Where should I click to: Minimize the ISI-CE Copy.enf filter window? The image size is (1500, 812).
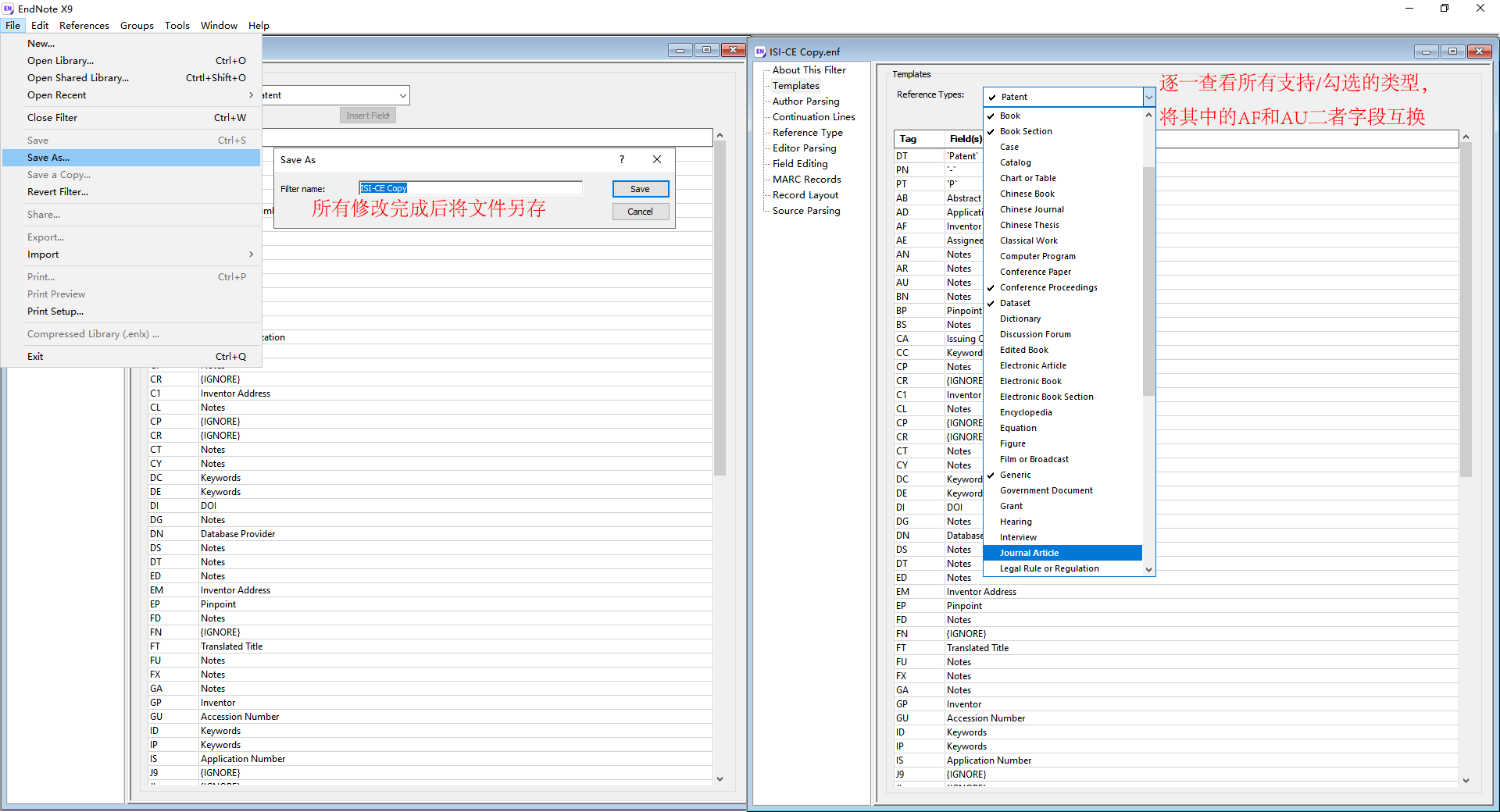click(x=1426, y=52)
